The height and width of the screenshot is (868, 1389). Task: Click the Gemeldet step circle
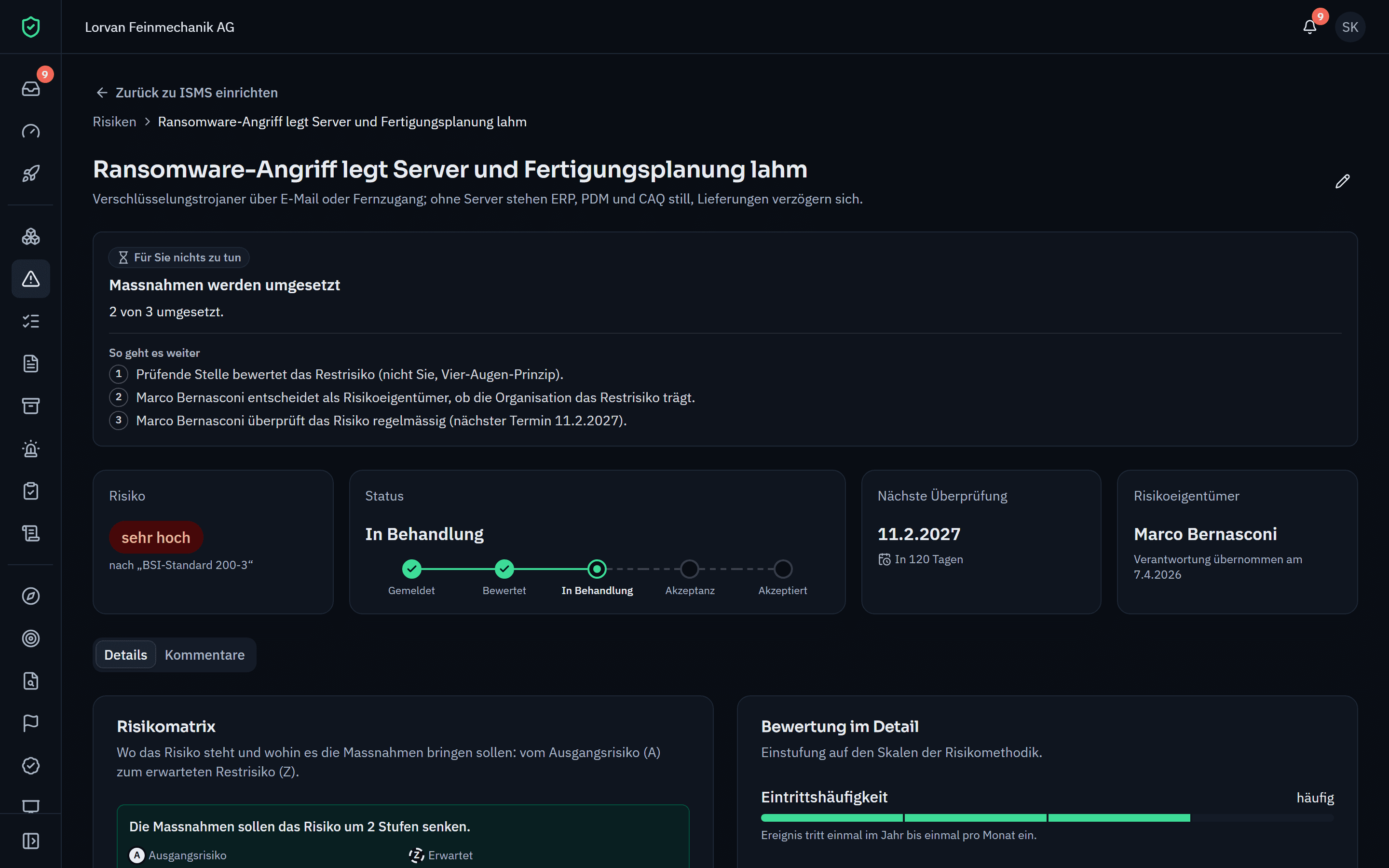pyautogui.click(x=411, y=569)
